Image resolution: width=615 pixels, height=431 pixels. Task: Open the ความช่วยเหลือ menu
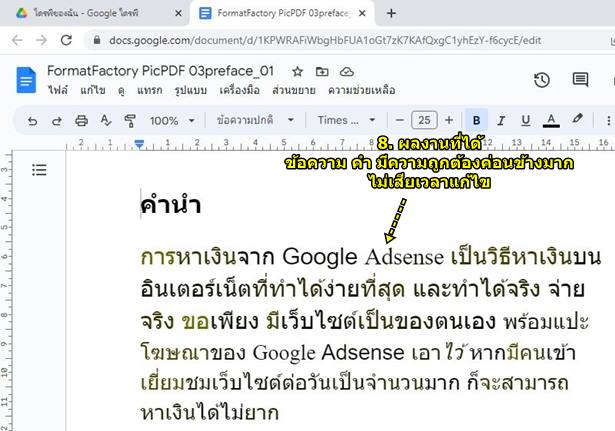(x=362, y=90)
